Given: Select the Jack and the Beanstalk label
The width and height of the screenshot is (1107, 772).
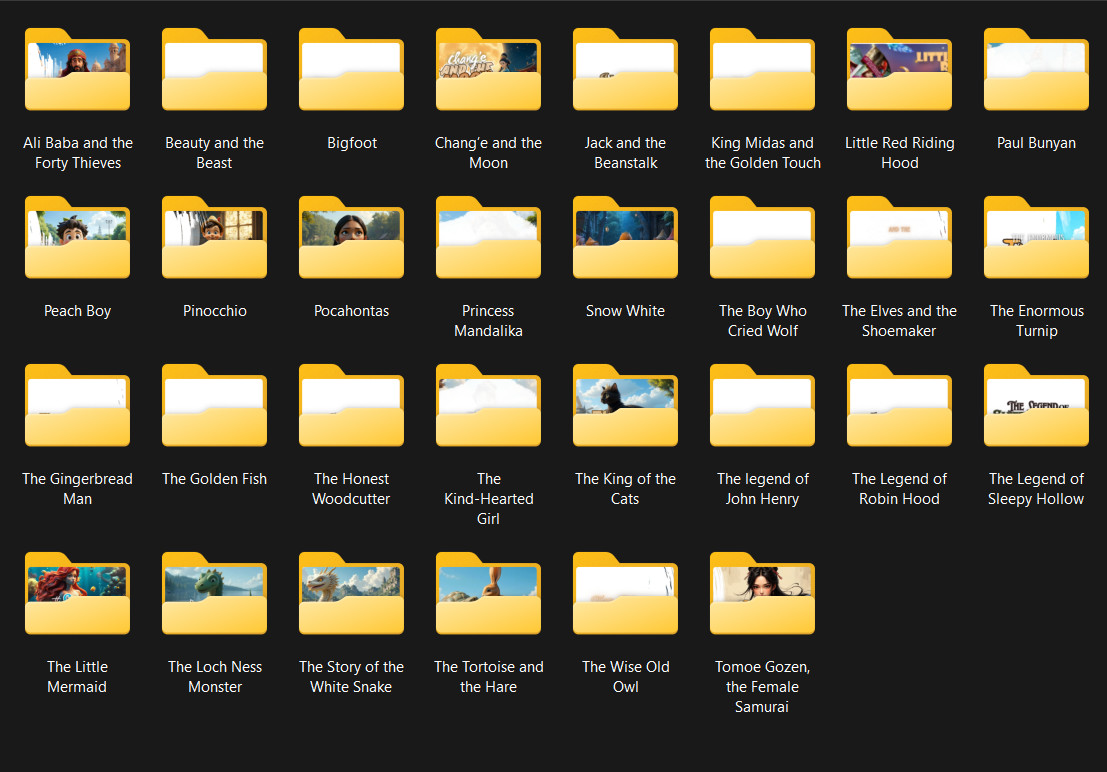Looking at the screenshot, I should click(626, 153).
